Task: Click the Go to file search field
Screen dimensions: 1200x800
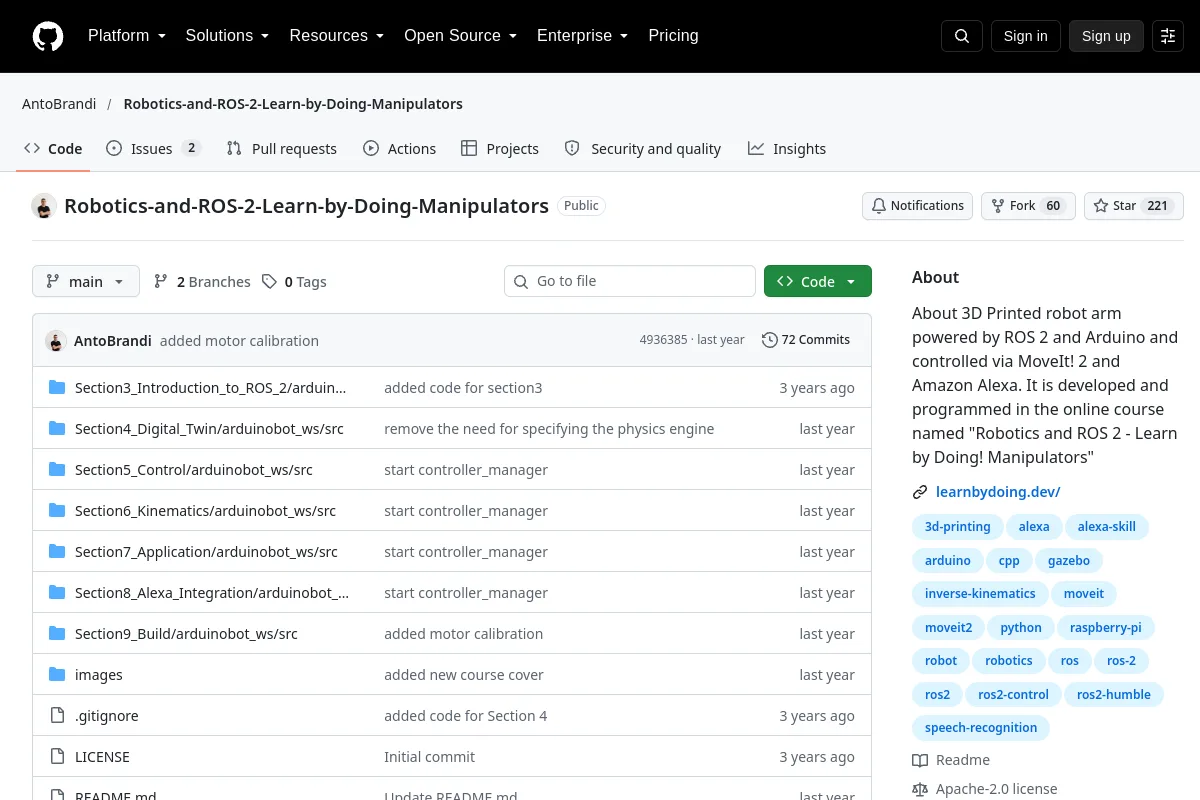Action: tap(630, 282)
